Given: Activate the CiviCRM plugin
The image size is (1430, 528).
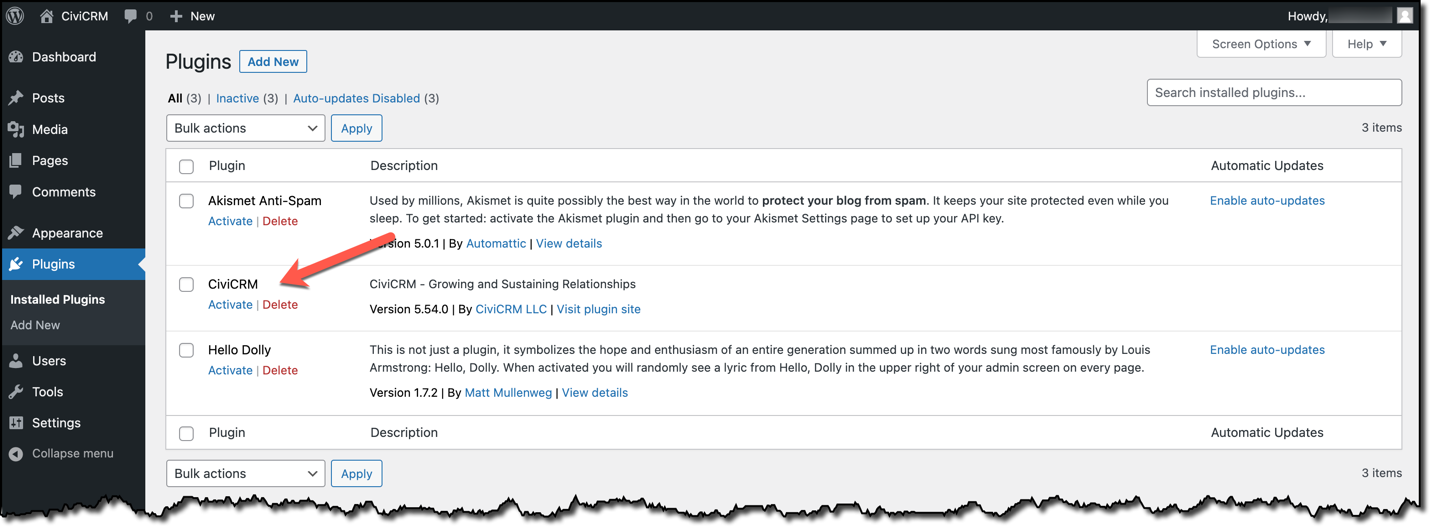Looking at the screenshot, I should [230, 305].
